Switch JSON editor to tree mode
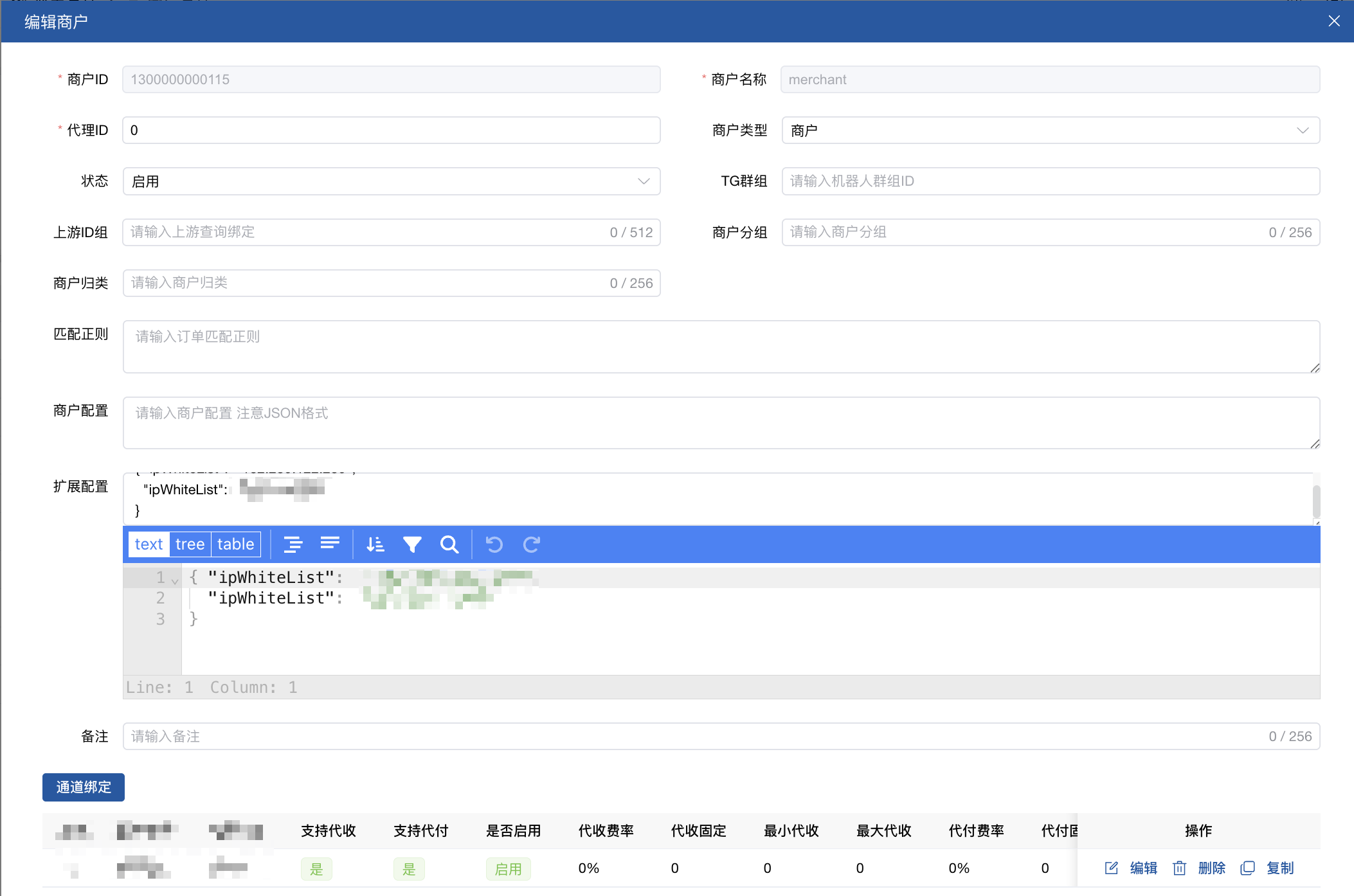The height and width of the screenshot is (896, 1354). (x=190, y=544)
